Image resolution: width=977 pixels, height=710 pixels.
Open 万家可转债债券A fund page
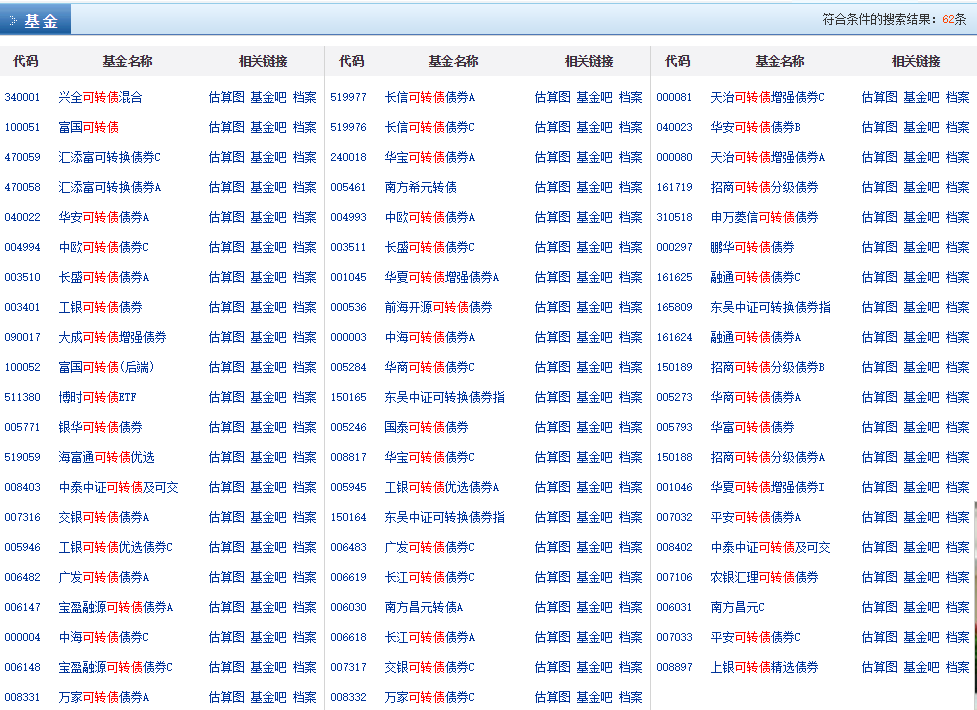point(103,697)
